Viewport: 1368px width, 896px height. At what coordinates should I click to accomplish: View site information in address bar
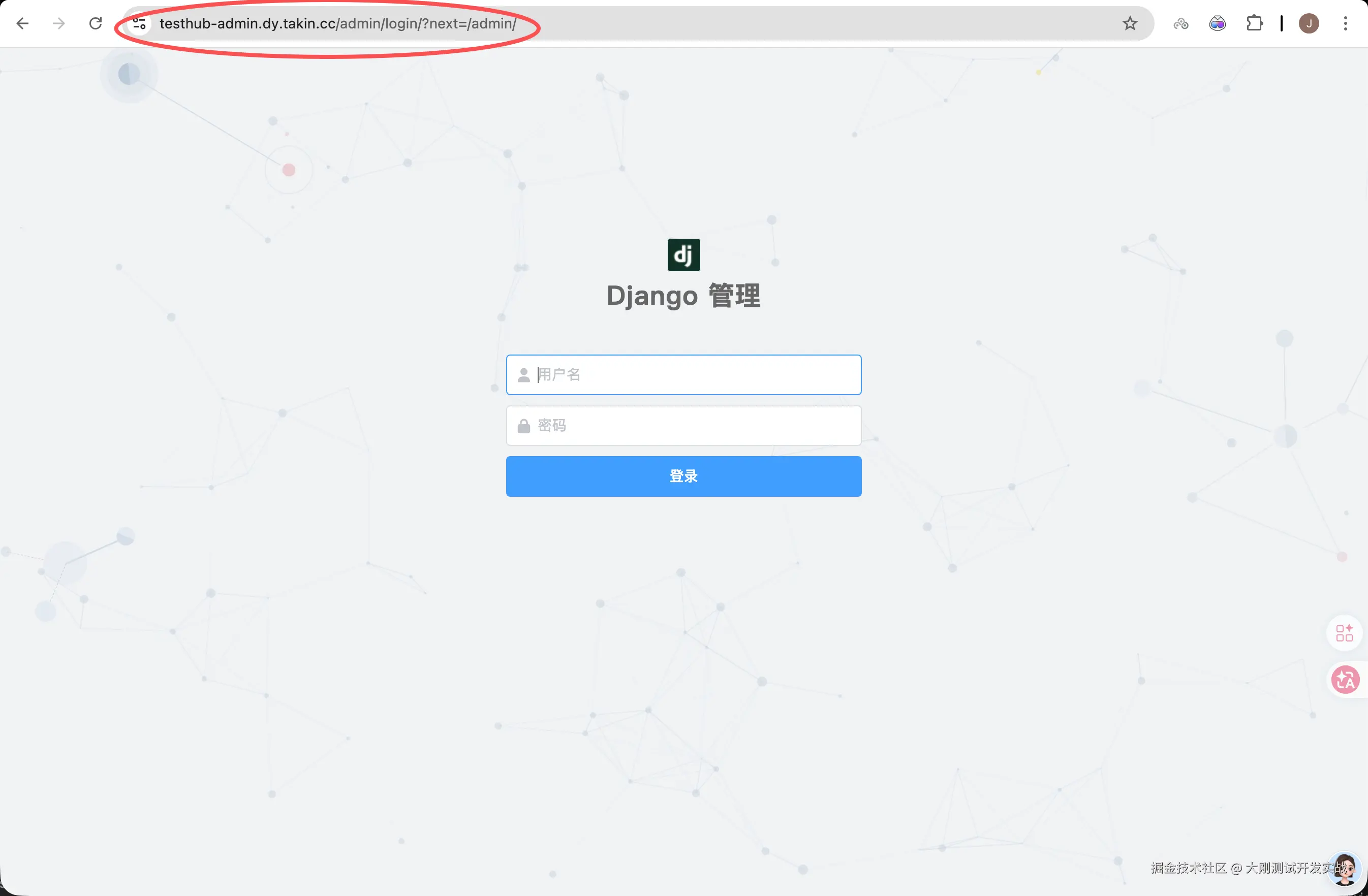[139, 23]
